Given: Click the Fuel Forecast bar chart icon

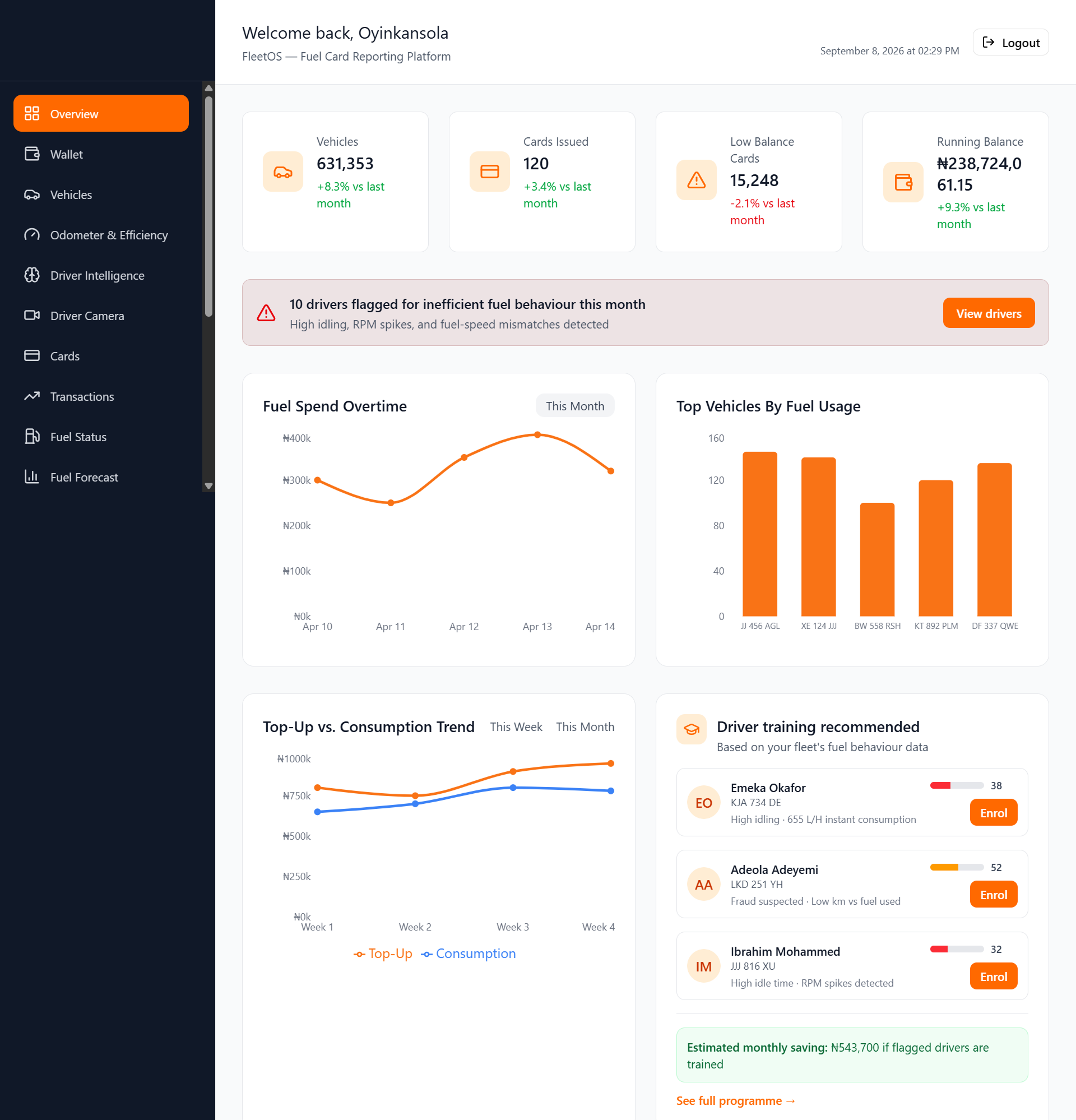Looking at the screenshot, I should point(32,476).
